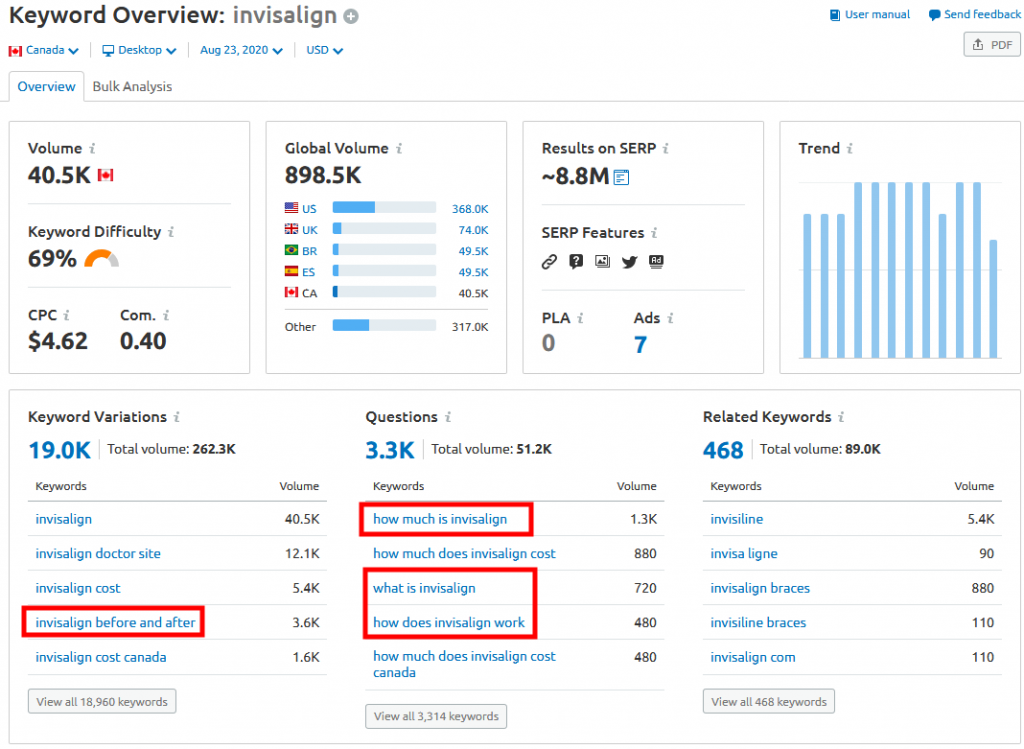Click the Other volume progress bar
Image resolution: width=1024 pixels, height=749 pixels.
384,325
